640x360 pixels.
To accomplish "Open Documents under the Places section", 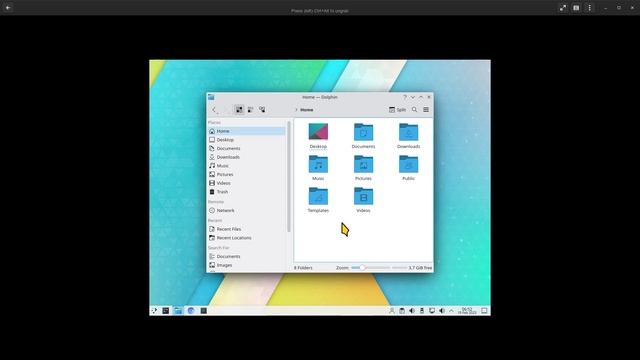I will point(247,148).
